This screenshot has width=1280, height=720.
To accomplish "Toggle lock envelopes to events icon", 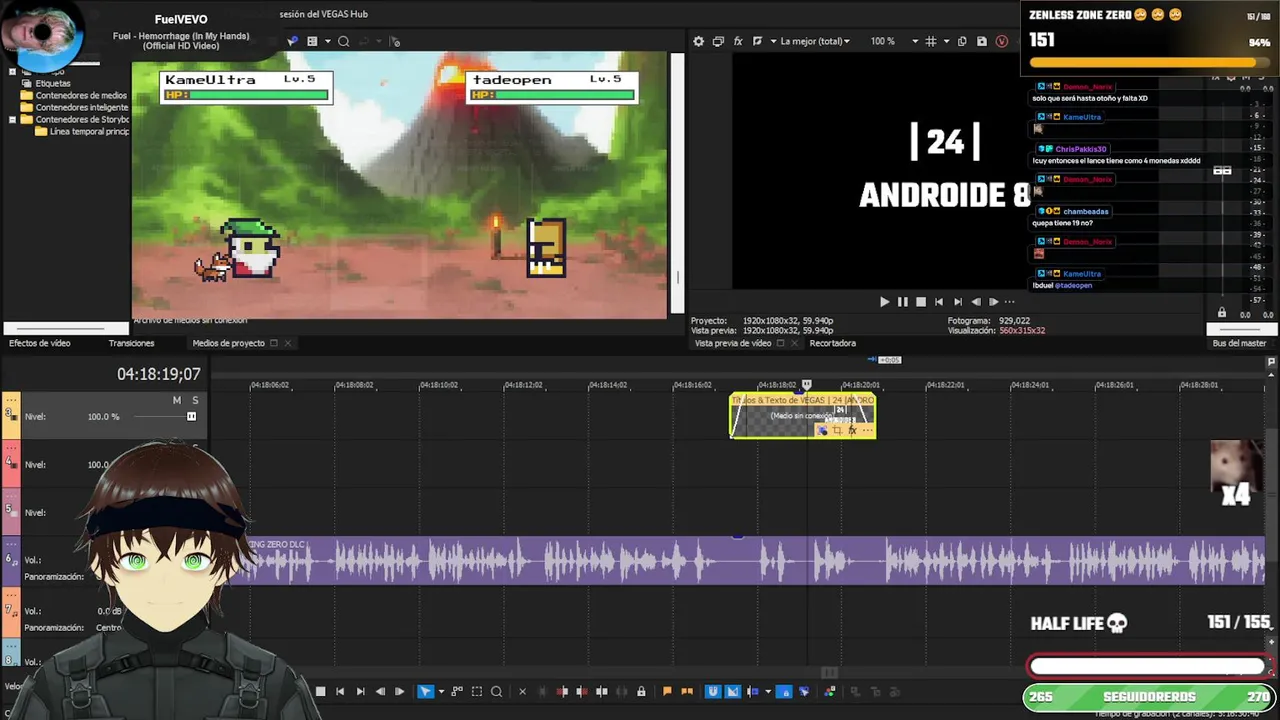I will pyautogui.click(x=784, y=691).
